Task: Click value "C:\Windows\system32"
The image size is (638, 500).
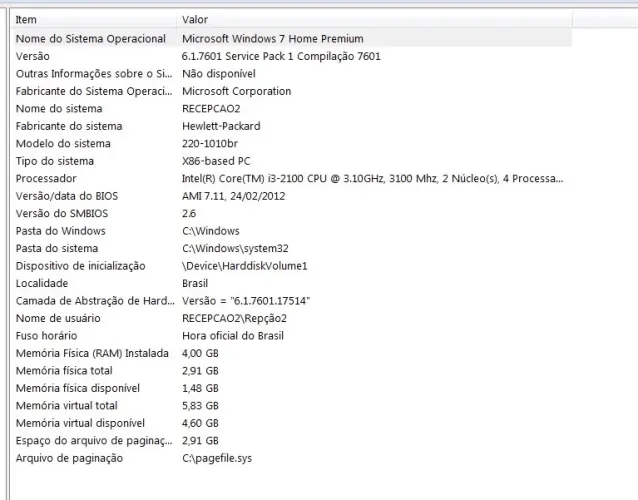Action: pos(235,249)
